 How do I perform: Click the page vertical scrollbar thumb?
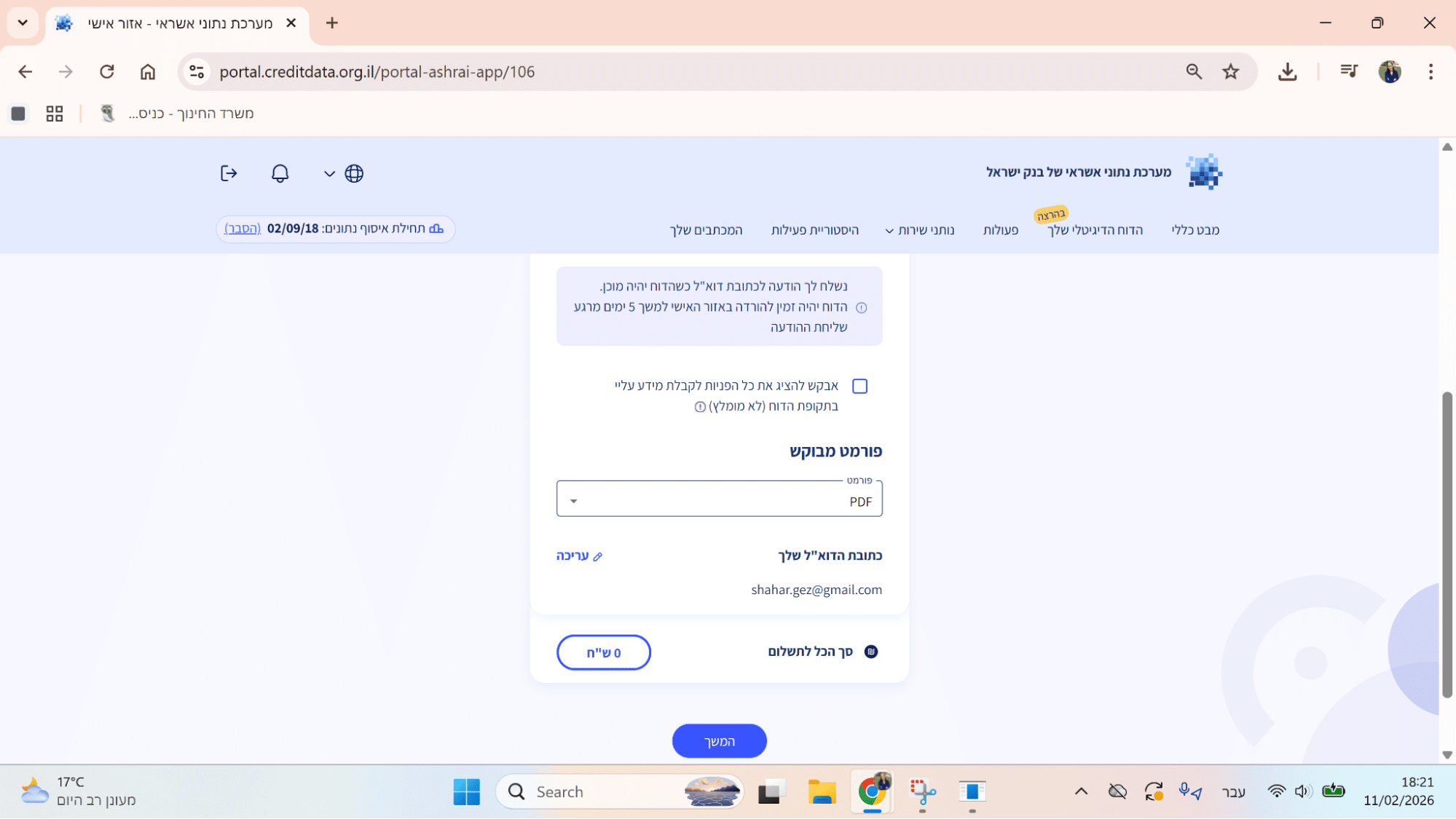click(x=1447, y=546)
